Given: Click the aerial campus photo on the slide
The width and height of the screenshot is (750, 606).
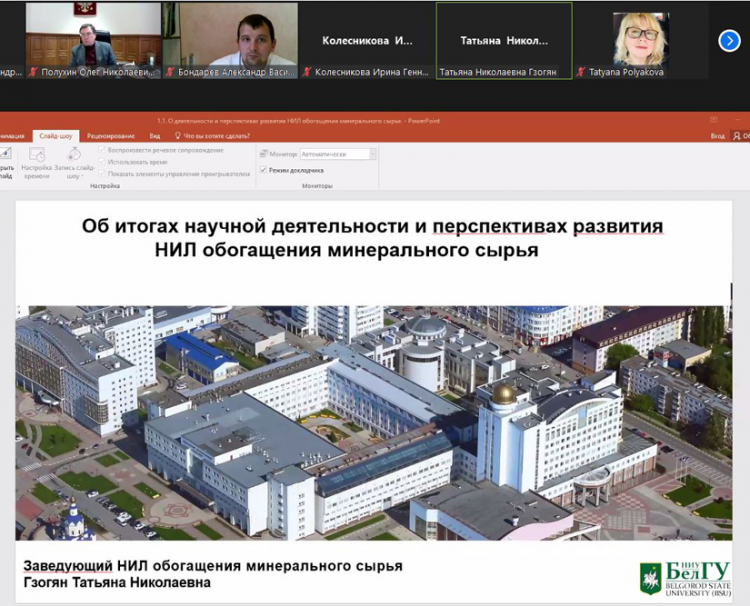Looking at the screenshot, I should (374, 423).
